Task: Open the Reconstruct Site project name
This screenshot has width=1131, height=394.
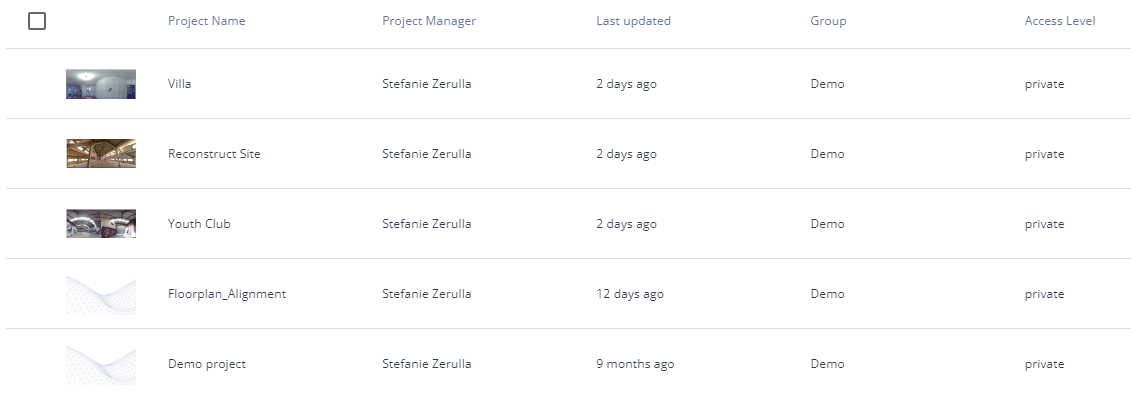Action: point(214,154)
